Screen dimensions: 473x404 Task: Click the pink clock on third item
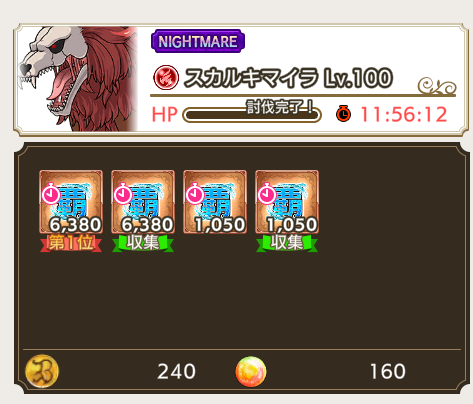pos(195,193)
